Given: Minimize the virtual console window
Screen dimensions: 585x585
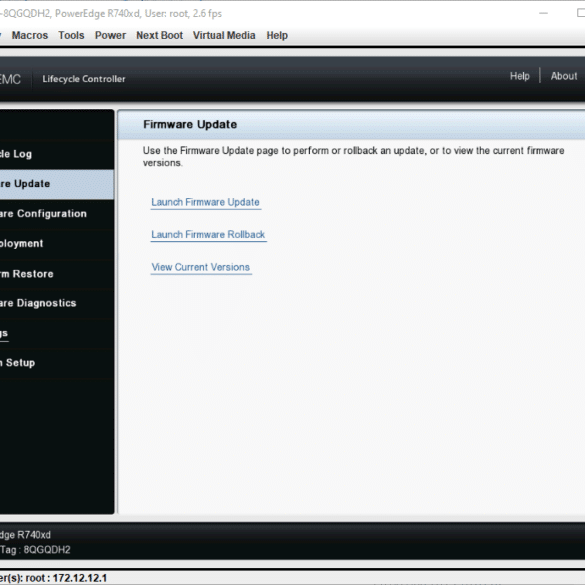Looking at the screenshot, I should click(x=544, y=13).
